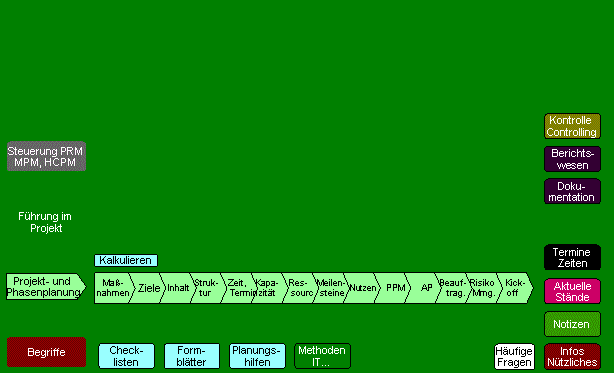Open Aktuelle Stände in pink
This screenshot has width=614, height=373.
[x=572, y=291]
